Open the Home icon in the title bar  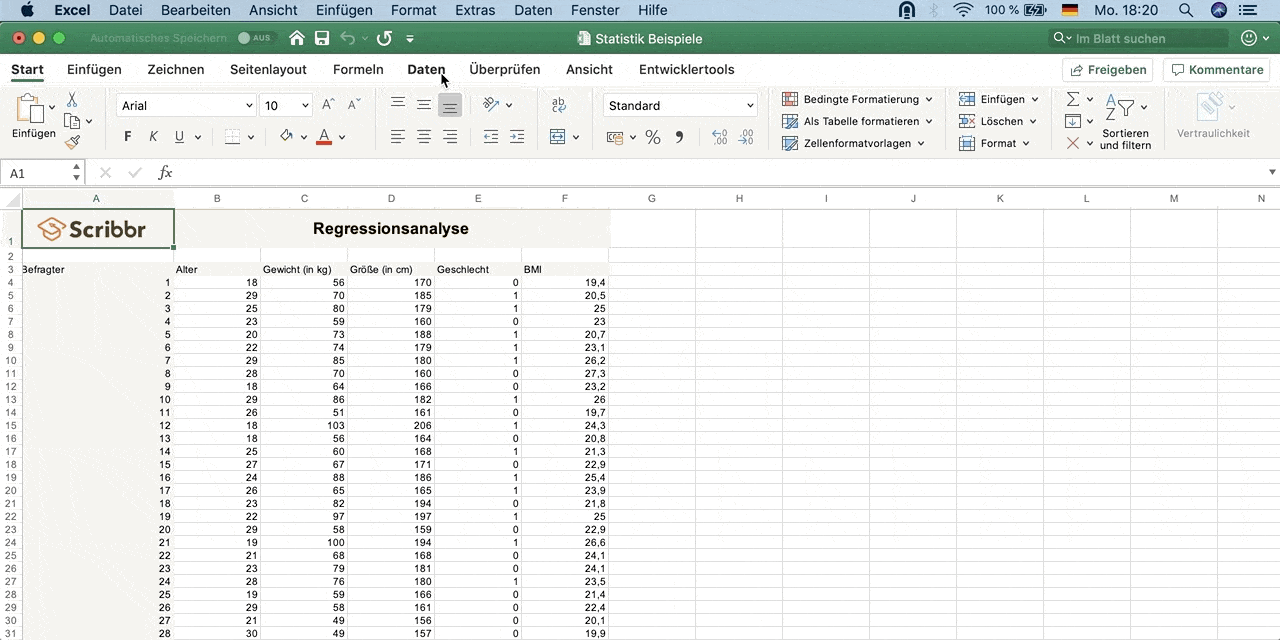(297, 38)
